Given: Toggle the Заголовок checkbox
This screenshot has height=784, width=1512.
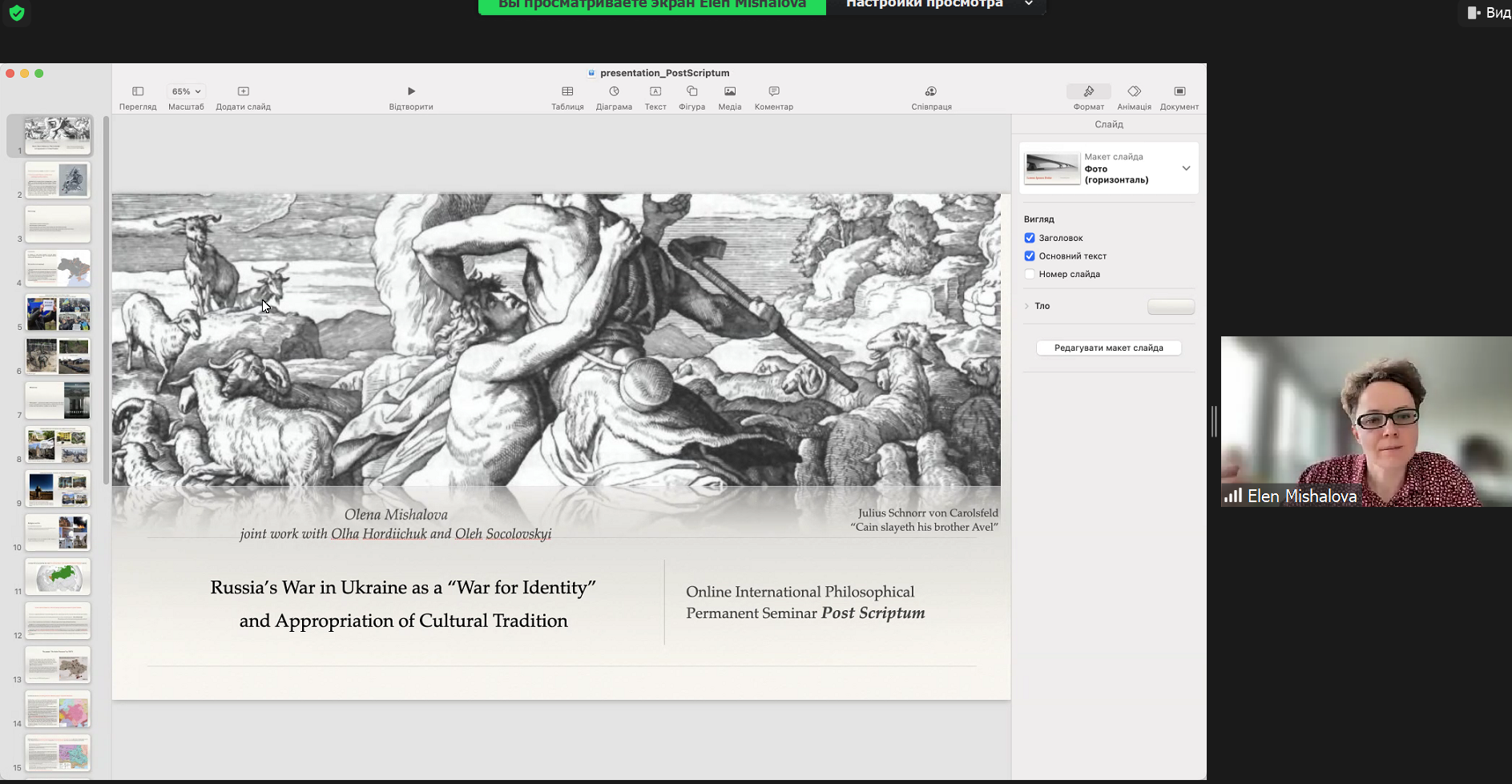Looking at the screenshot, I should 1030,238.
